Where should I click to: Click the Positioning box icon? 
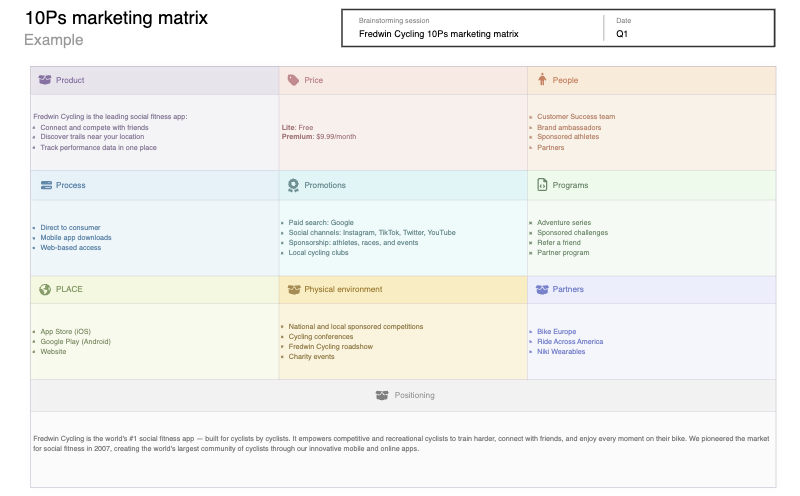coord(382,395)
